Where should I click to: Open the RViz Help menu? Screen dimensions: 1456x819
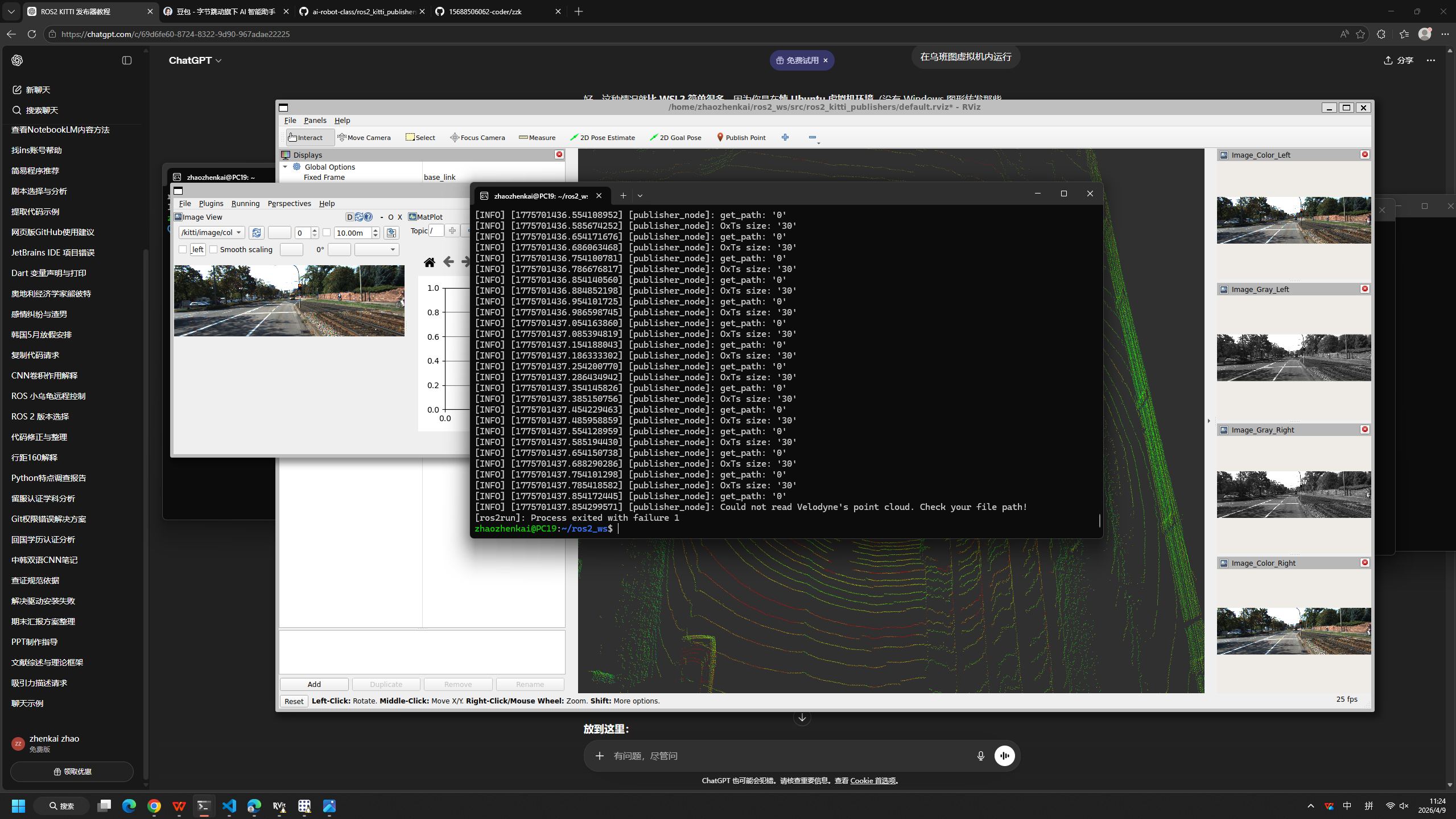point(342,120)
